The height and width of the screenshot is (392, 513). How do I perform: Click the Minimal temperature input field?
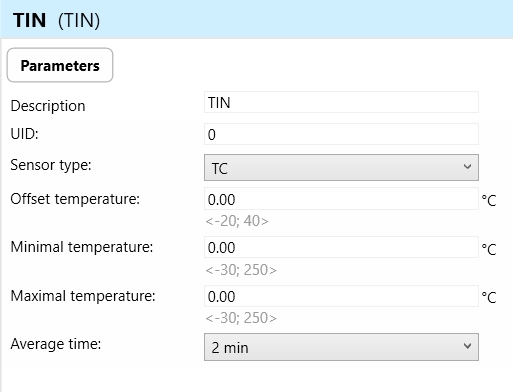click(x=341, y=247)
